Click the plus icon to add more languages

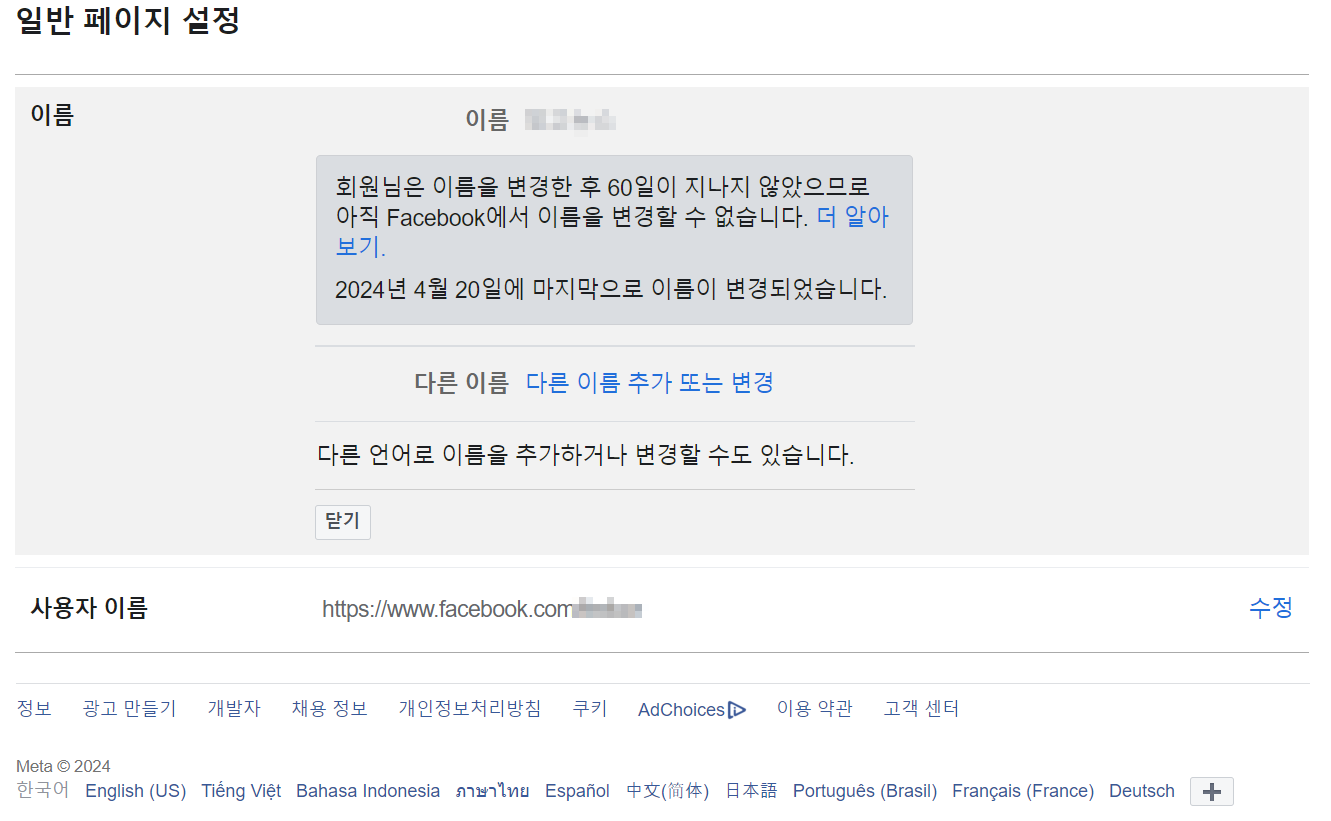(1210, 791)
